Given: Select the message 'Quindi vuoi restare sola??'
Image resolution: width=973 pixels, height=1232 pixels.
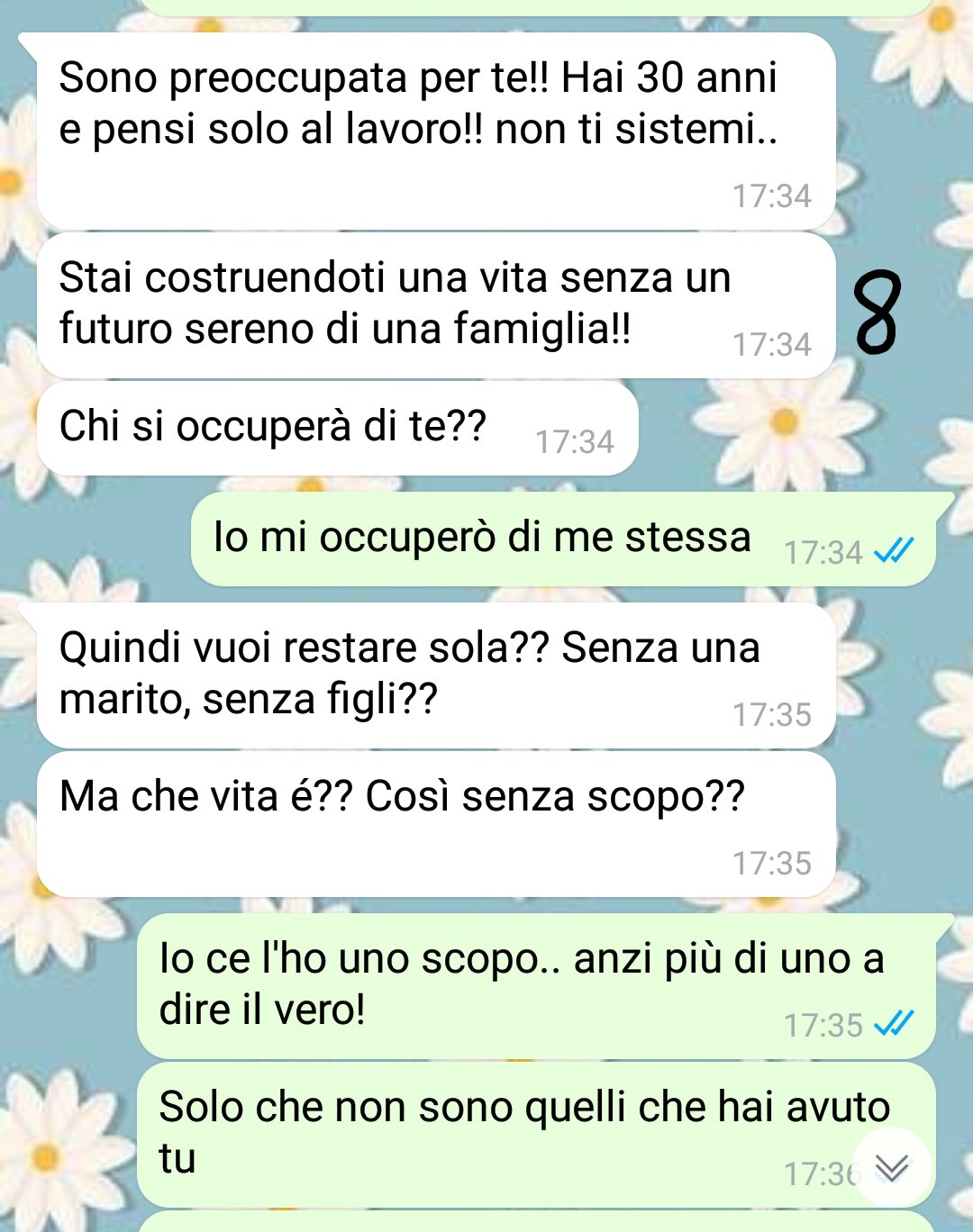Looking at the screenshot, I should (x=436, y=675).
